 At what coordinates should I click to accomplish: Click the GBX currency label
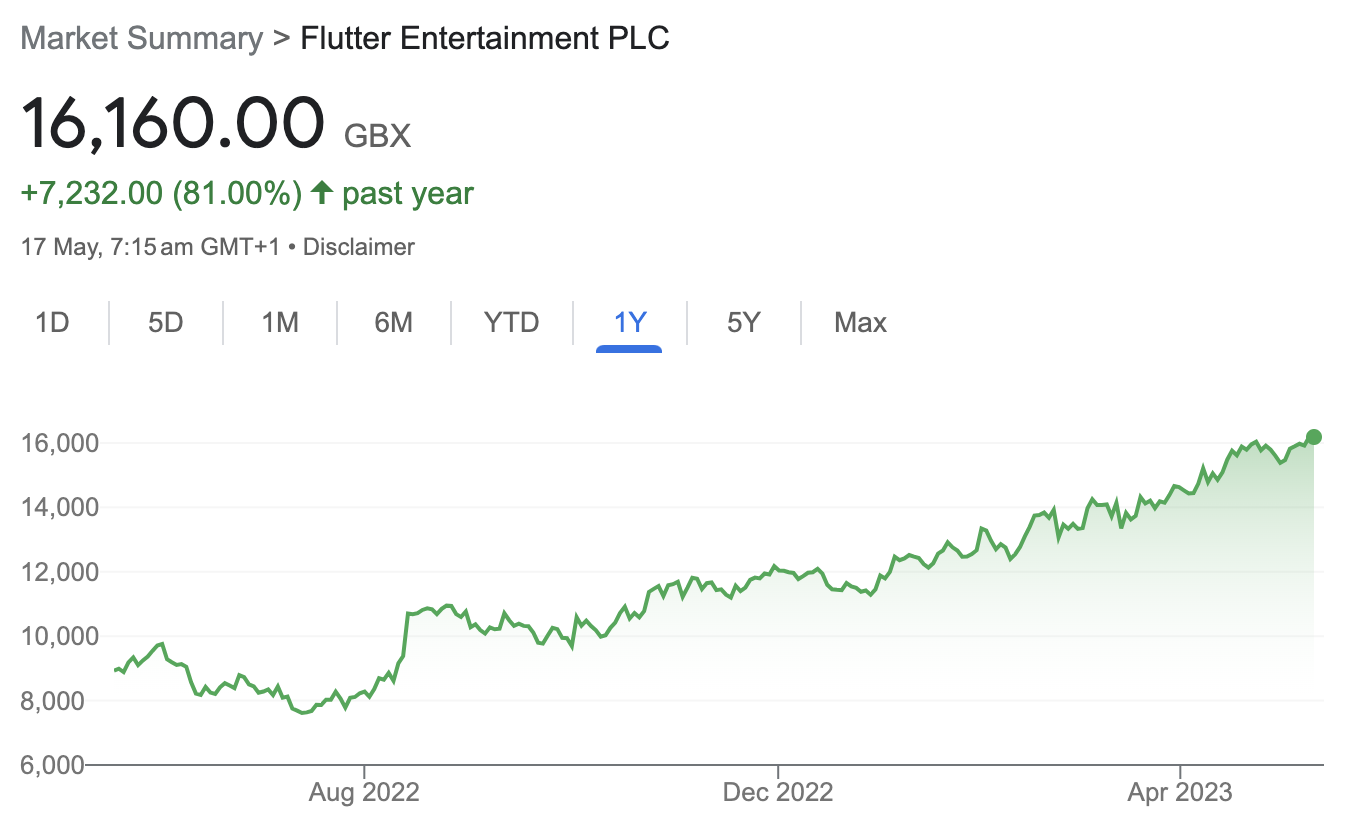click(x=377, y=135)
